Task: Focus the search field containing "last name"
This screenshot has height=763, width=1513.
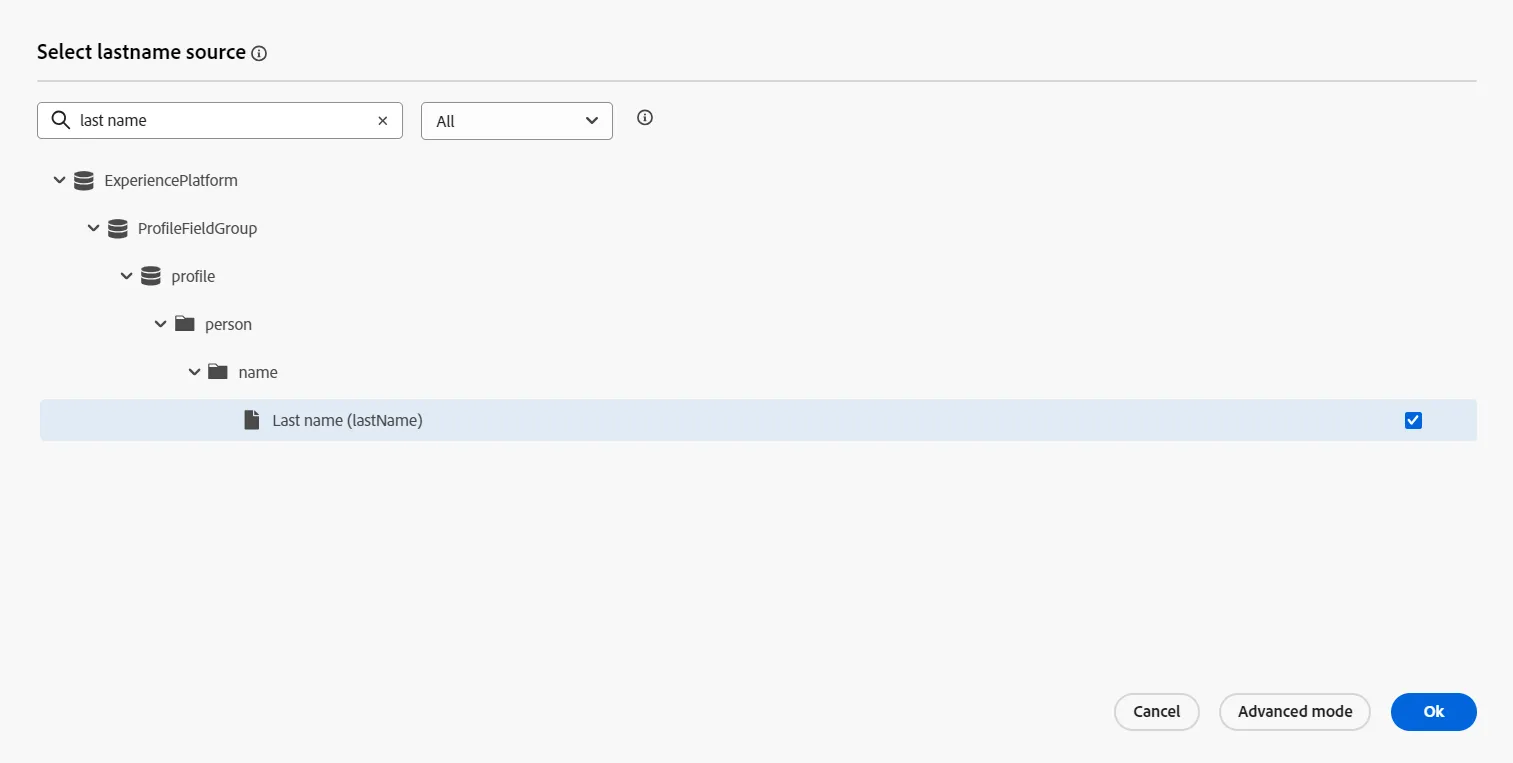Action: point(220,120)
